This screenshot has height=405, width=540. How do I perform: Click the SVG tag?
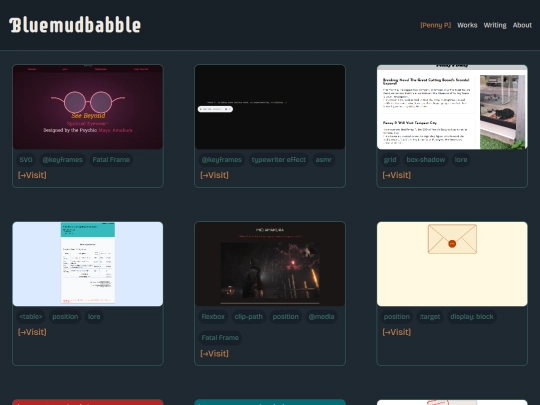coord(26,160)
